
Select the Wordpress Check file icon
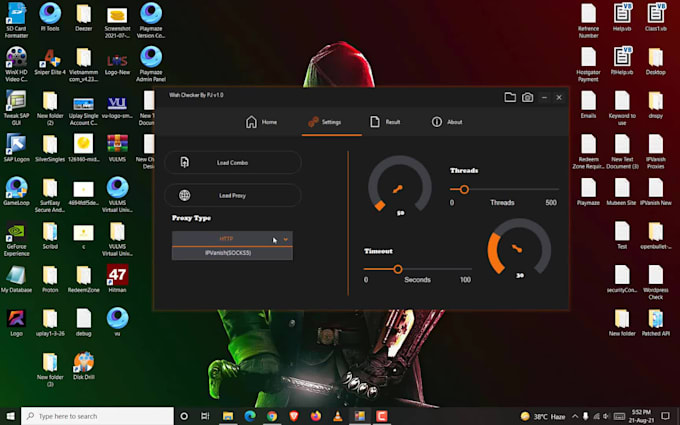click(x=656, y=282)
